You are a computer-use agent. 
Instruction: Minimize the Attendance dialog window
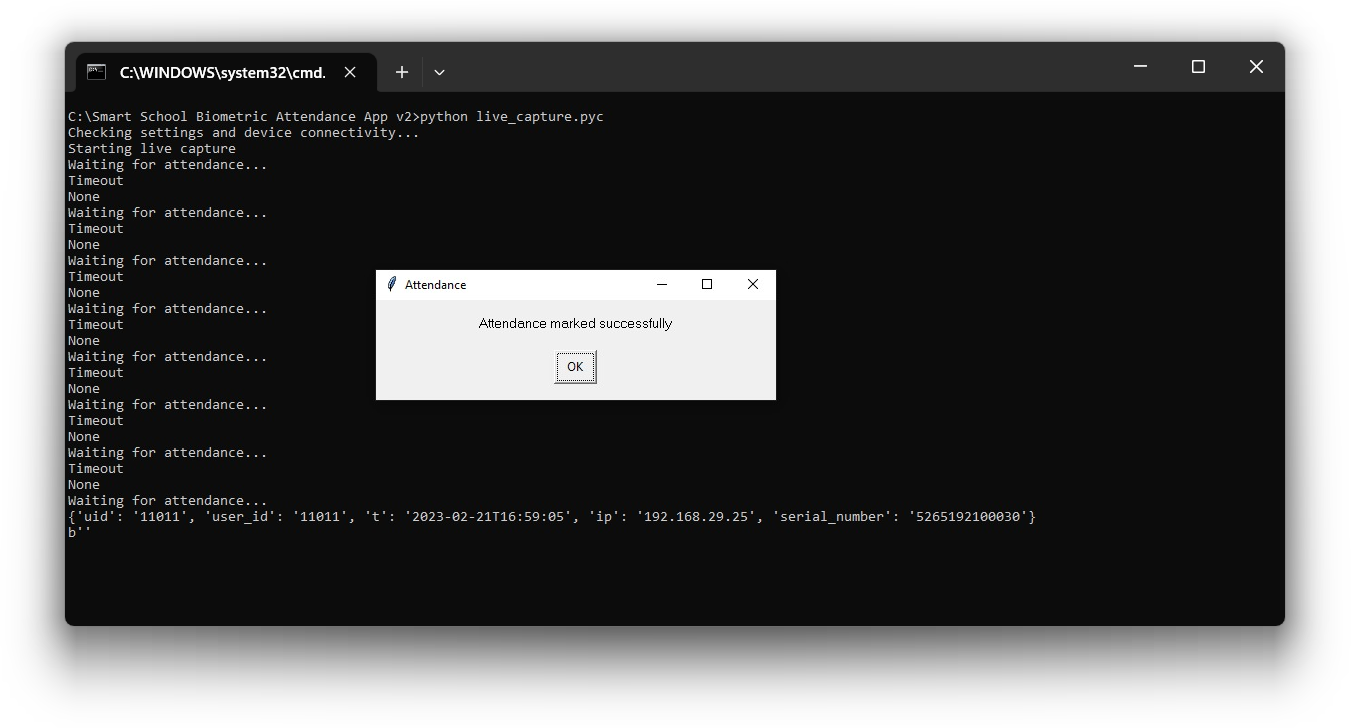point(661,285)
